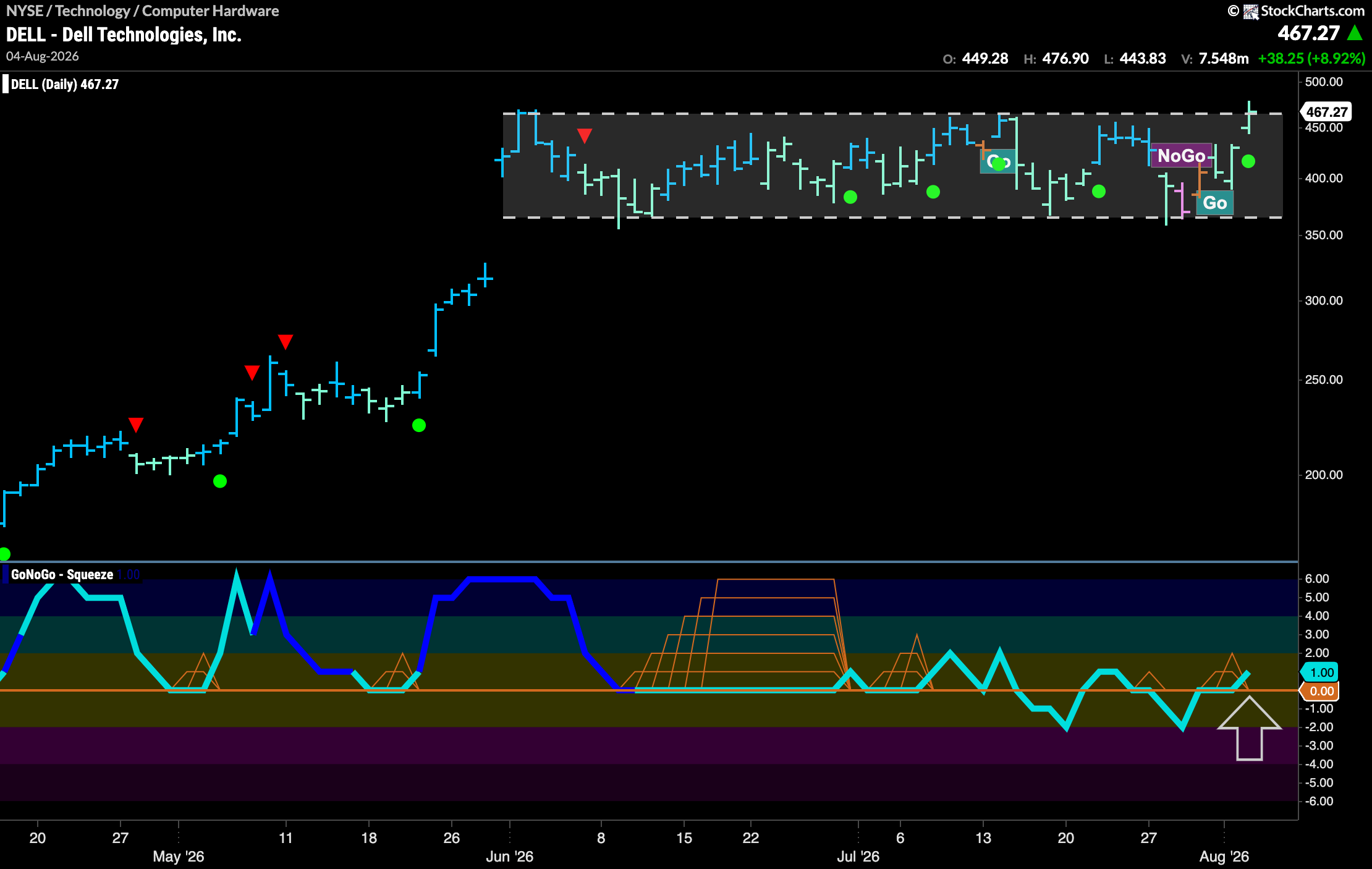Click the current price tag 467.27 on axis
This screenshot has width=1372, height=869.
(x=1326, y=112)
